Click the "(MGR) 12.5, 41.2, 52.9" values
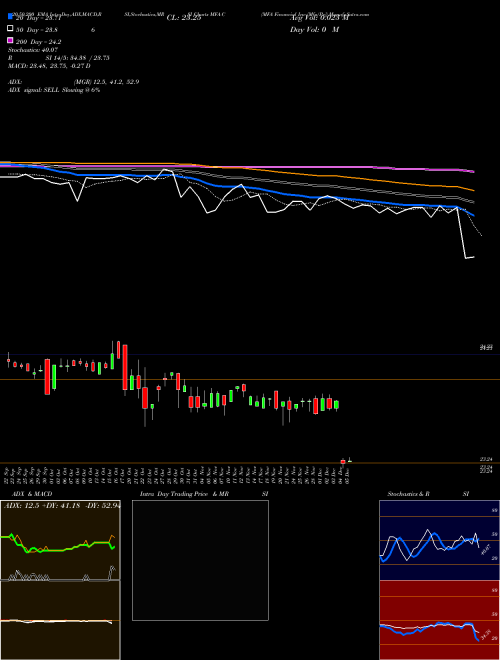 pos(106,82)
